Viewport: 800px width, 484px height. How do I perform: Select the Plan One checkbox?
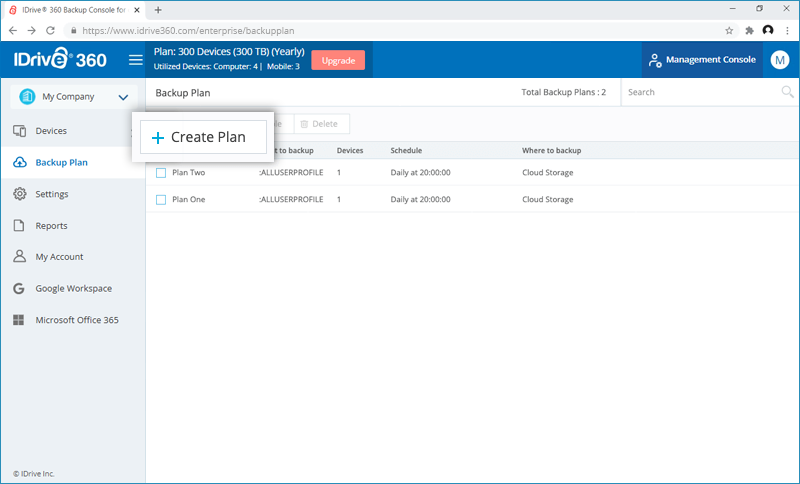(161, 200)
